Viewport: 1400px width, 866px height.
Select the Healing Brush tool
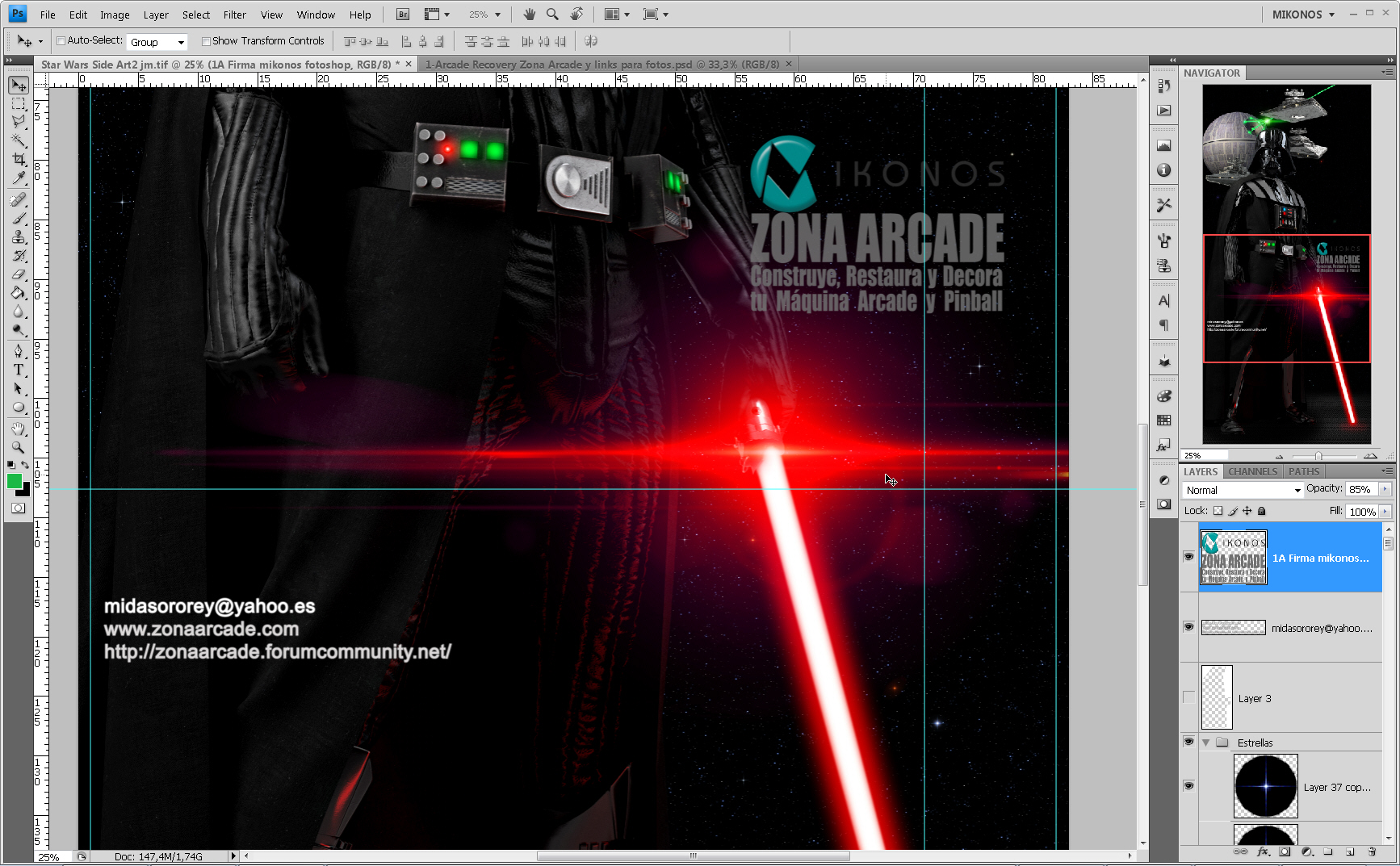click(x=19, y=199)
